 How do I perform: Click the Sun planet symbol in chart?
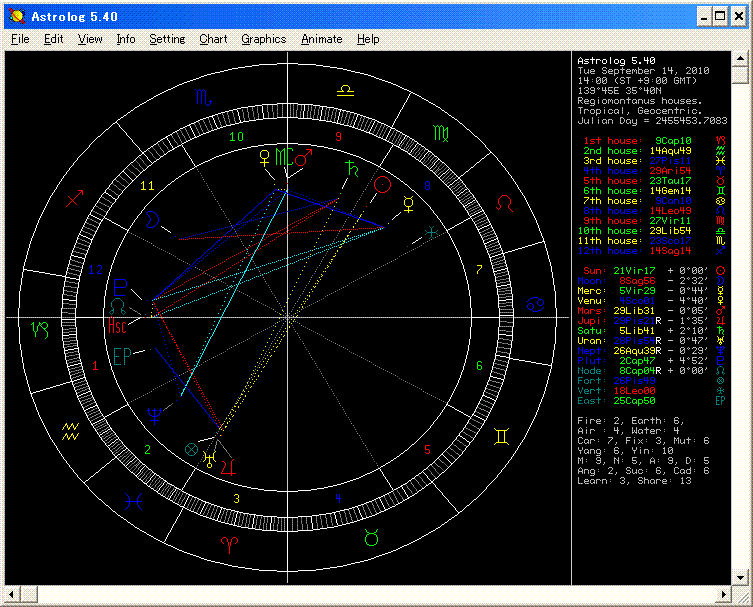tap(381, 185)
